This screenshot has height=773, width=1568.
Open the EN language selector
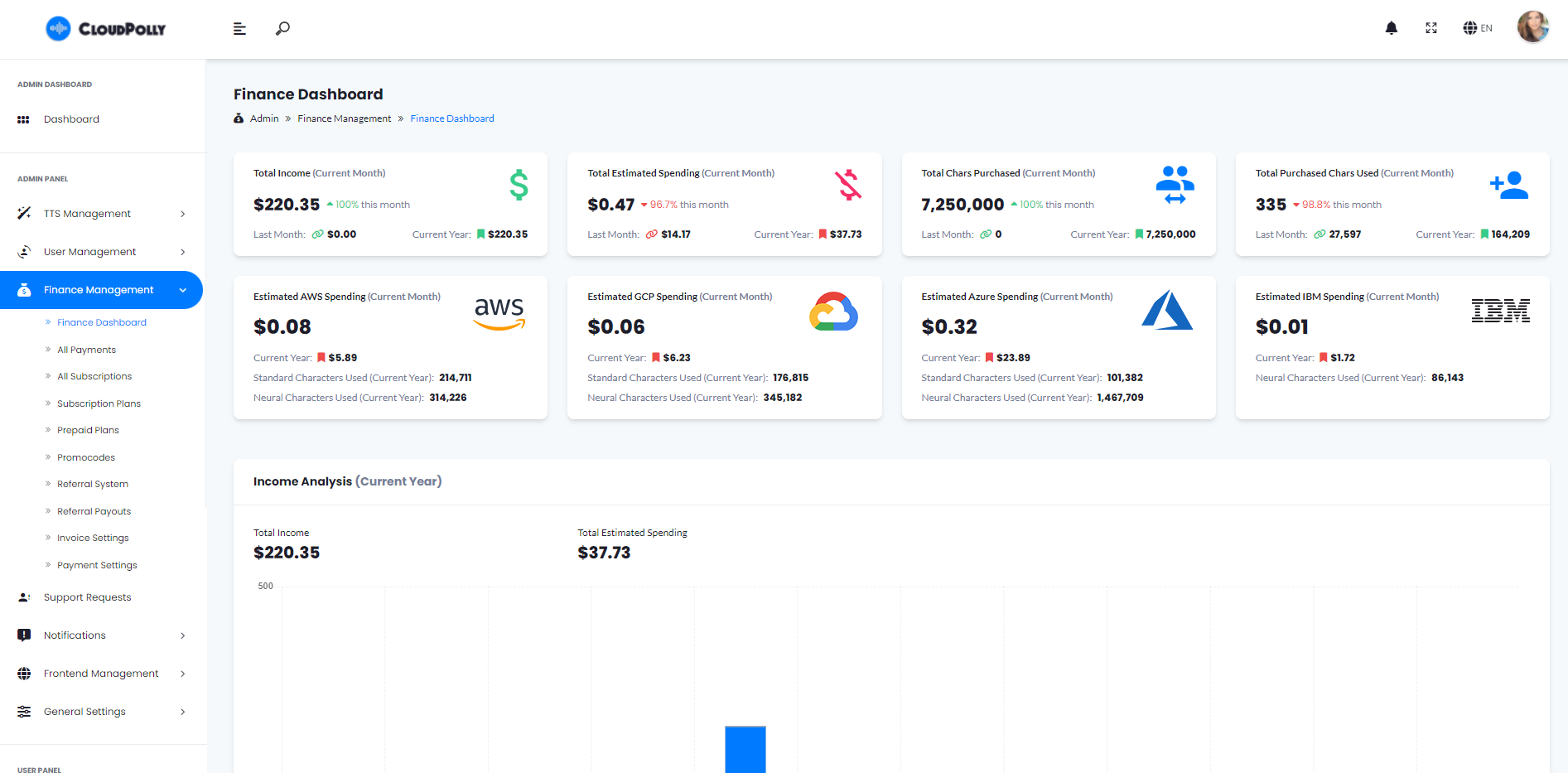[x=1477, y=27]
